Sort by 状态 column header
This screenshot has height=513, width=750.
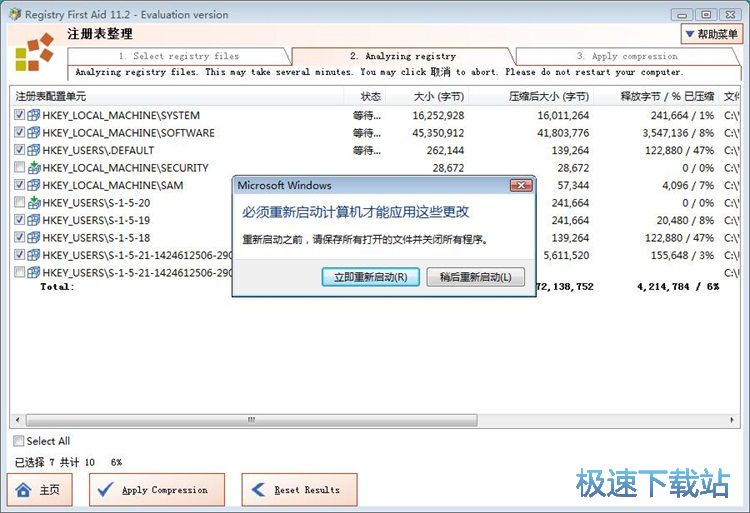click(x=365, y=96)
